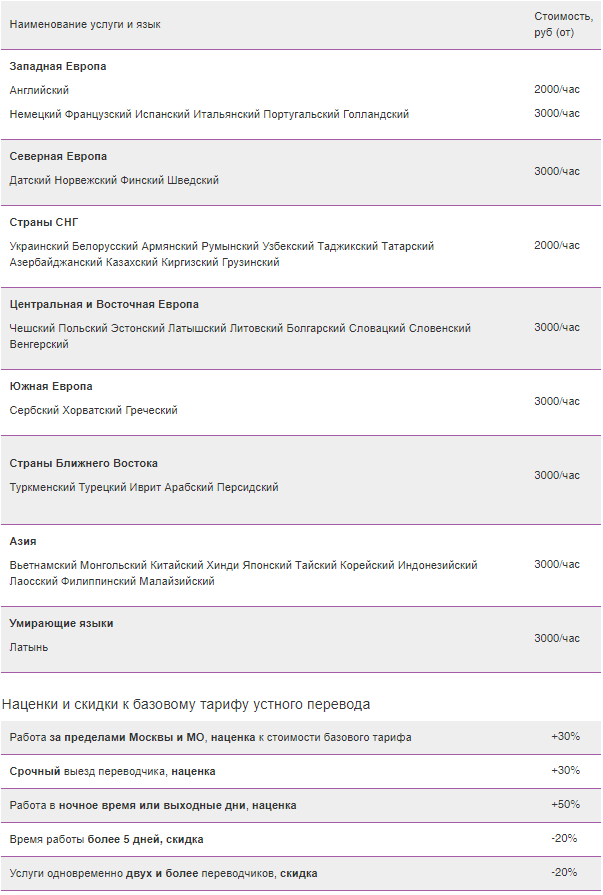Click the +50% night and weekend surcharge value

[x=565, y=804]
